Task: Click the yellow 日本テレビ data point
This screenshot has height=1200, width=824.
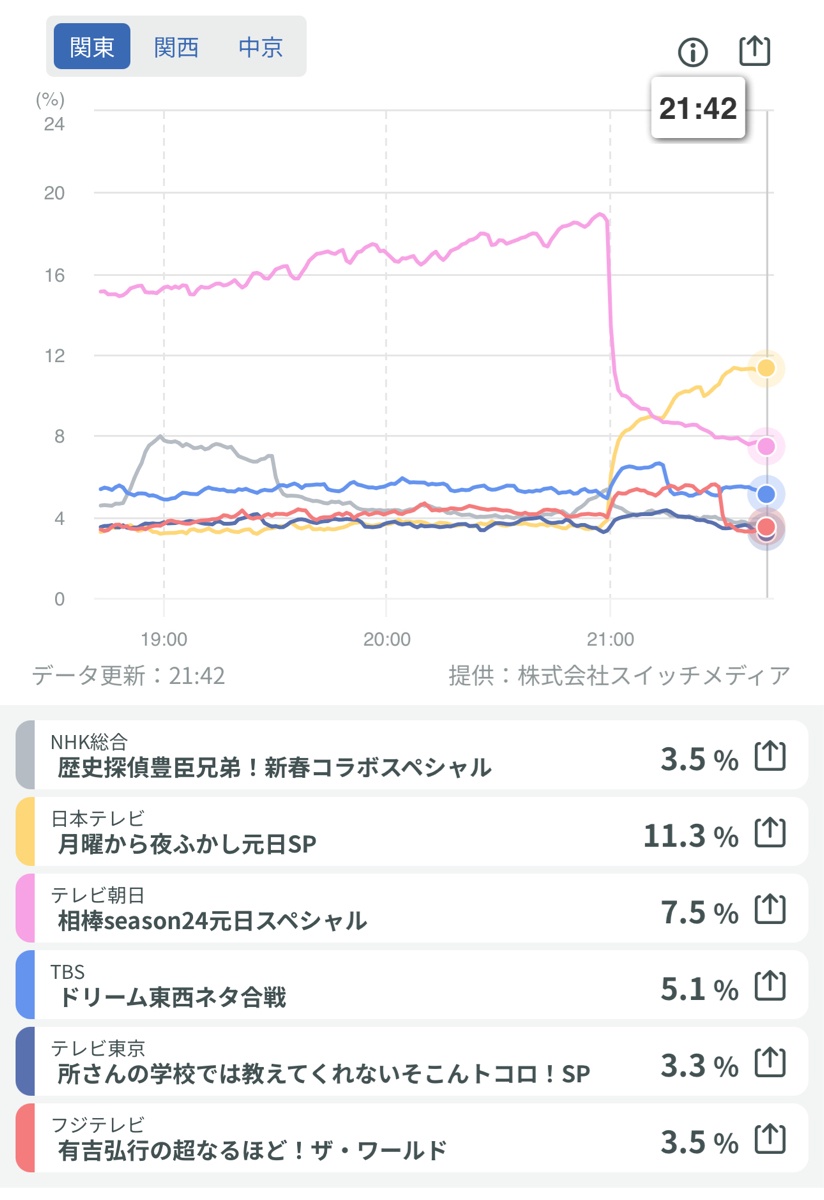Action: click(767, 368)
